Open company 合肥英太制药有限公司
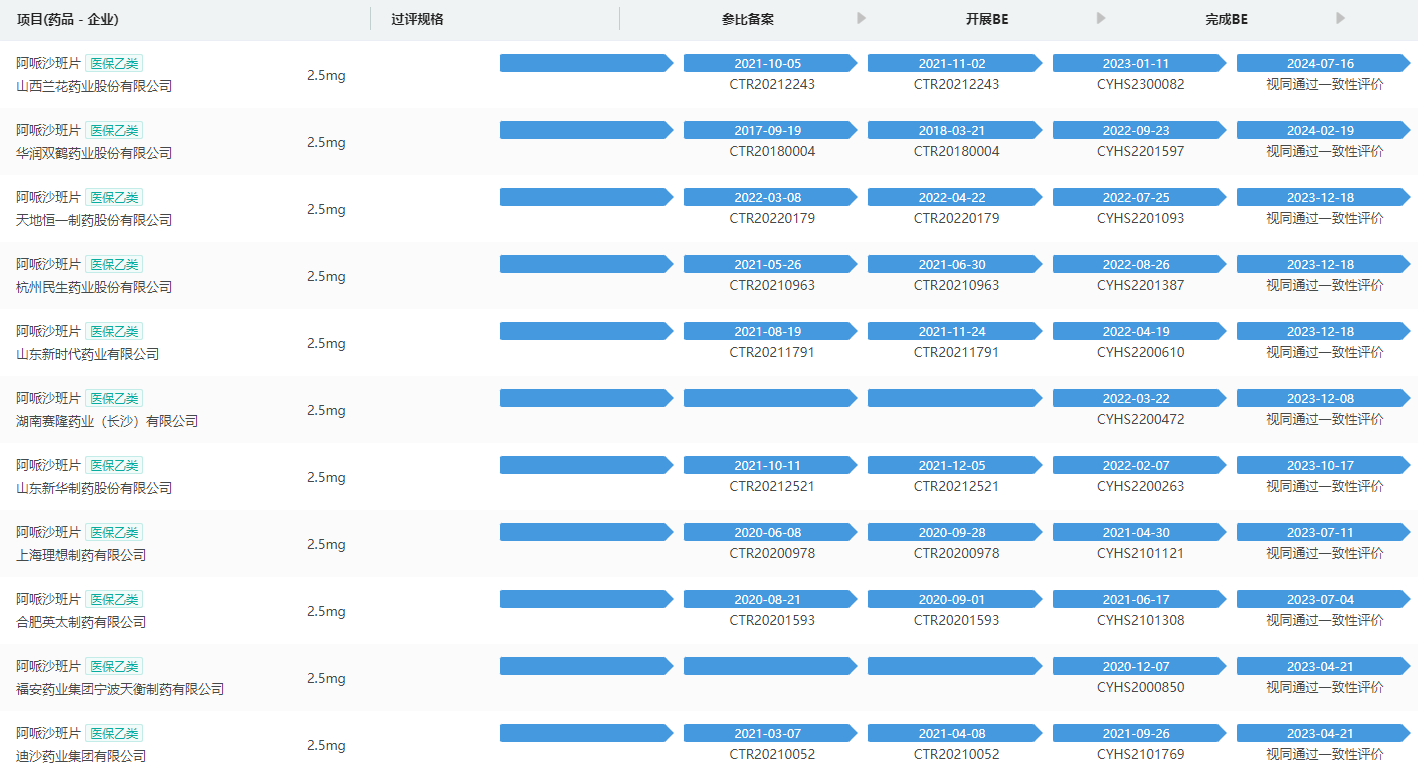Viewport: 1418px width, 773px height. point(81,622)
